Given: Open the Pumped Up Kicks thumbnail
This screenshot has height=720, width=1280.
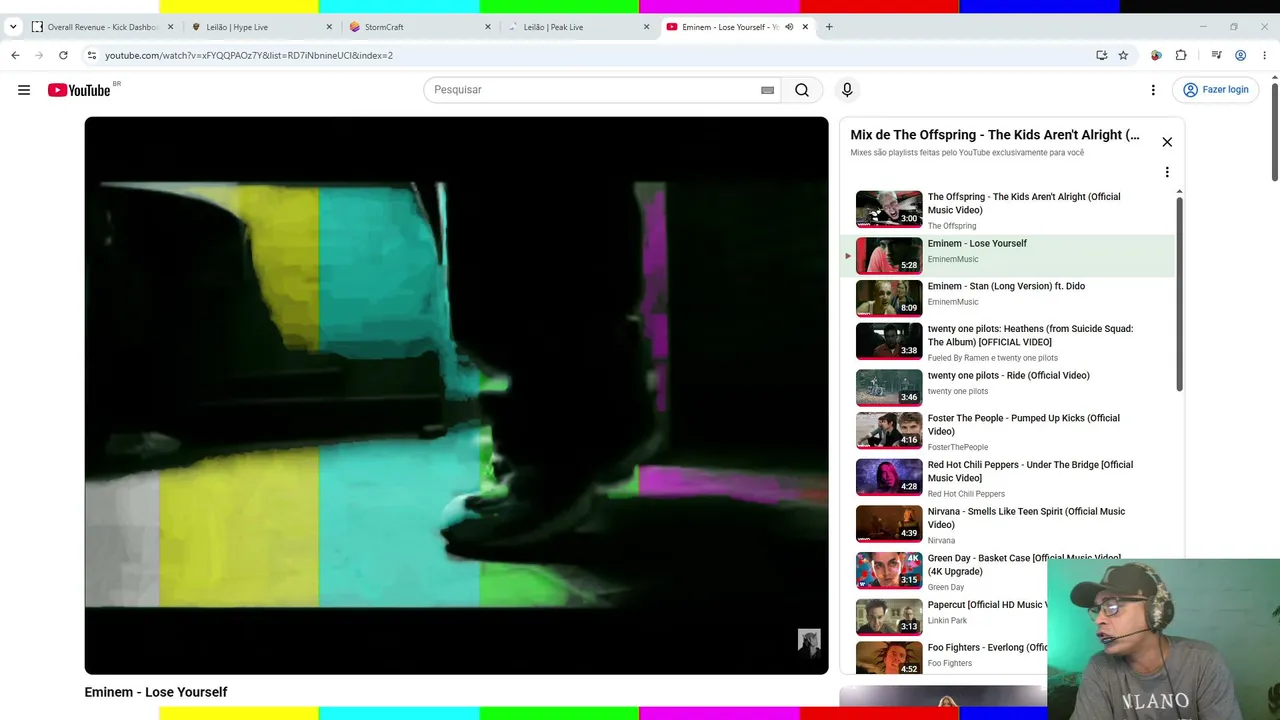Looking at the screenshot, I should (889, 430).
